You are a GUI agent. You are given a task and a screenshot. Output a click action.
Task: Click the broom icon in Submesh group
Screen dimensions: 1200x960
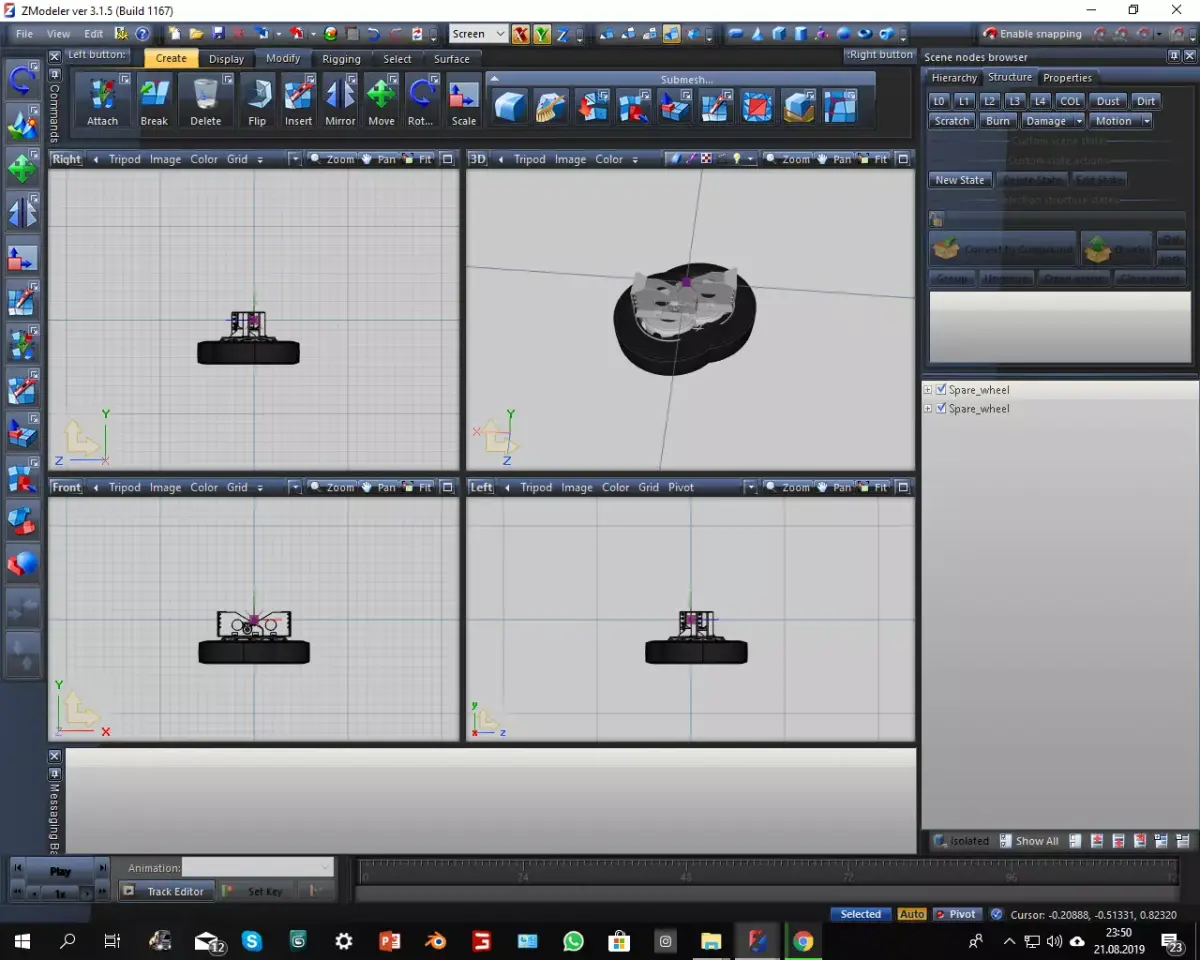[x=551, y=106]
